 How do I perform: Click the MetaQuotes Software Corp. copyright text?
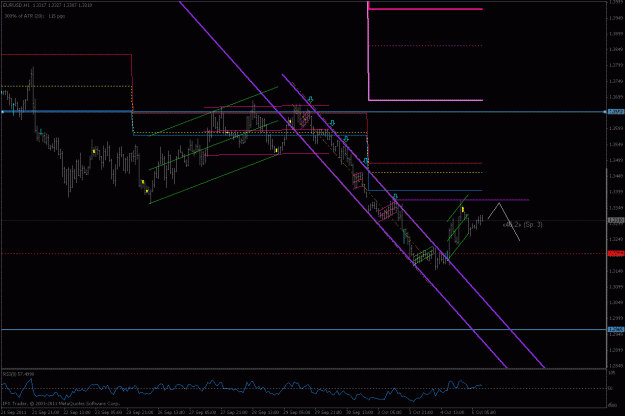point(61,404)
